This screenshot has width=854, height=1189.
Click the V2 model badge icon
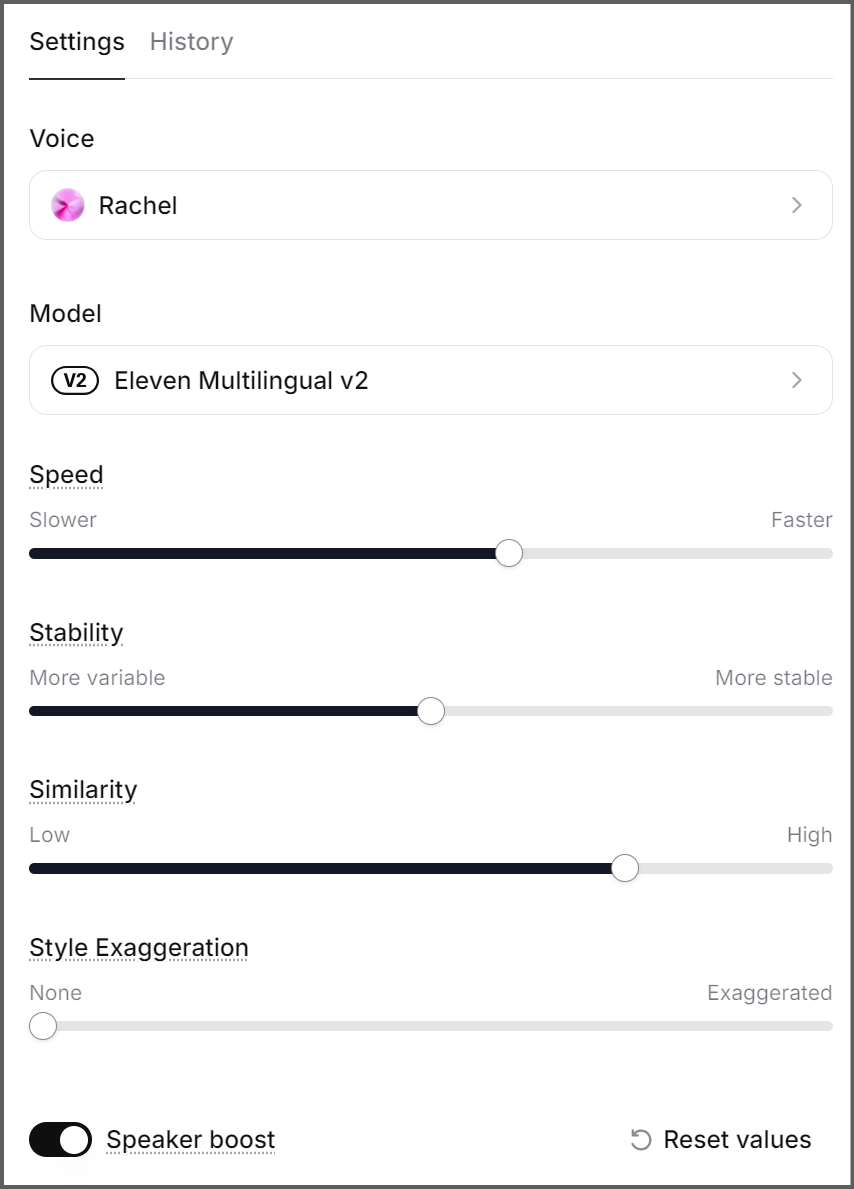[x=75, y=380]
